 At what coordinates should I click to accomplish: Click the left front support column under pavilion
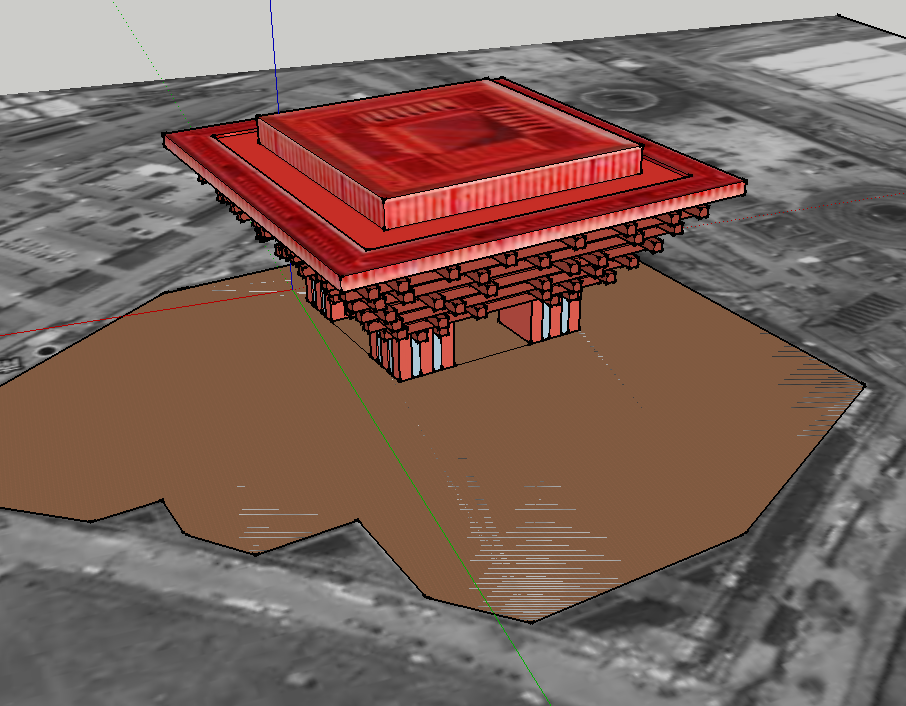413,352
